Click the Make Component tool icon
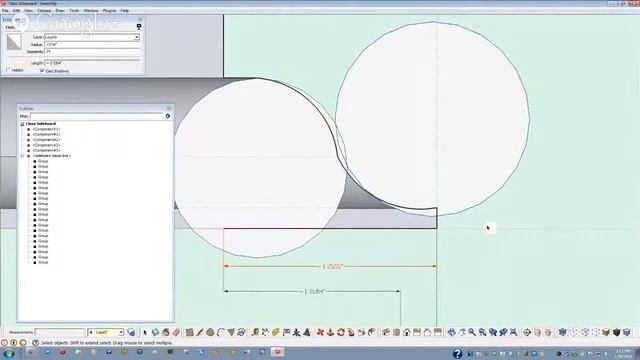This screenshot has width=640, height=360. (155, 333)
